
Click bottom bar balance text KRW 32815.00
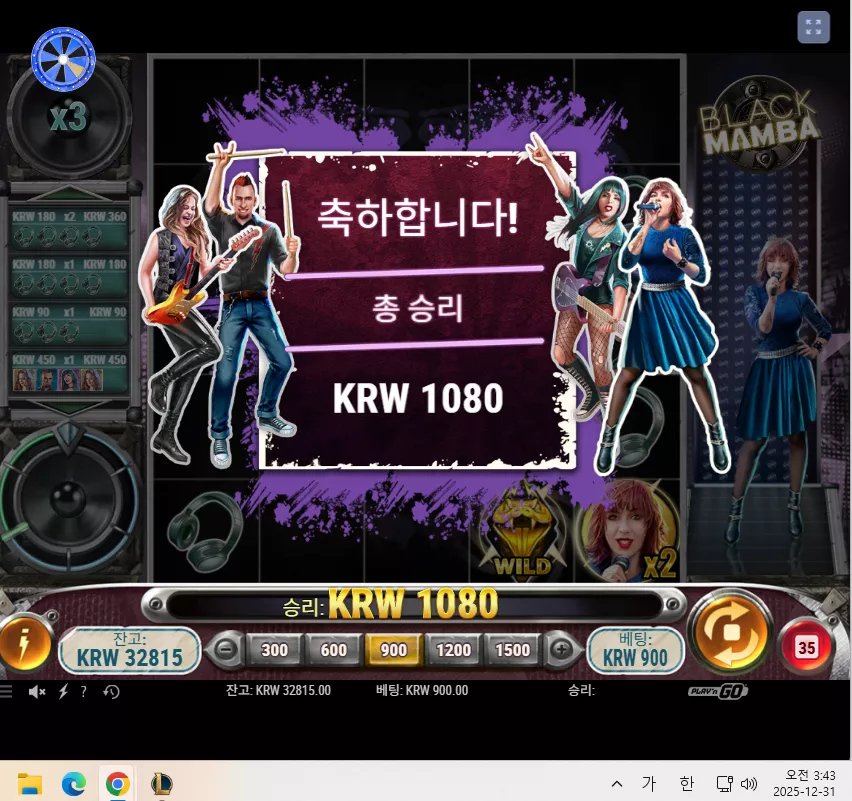click(x=278, y=690)
